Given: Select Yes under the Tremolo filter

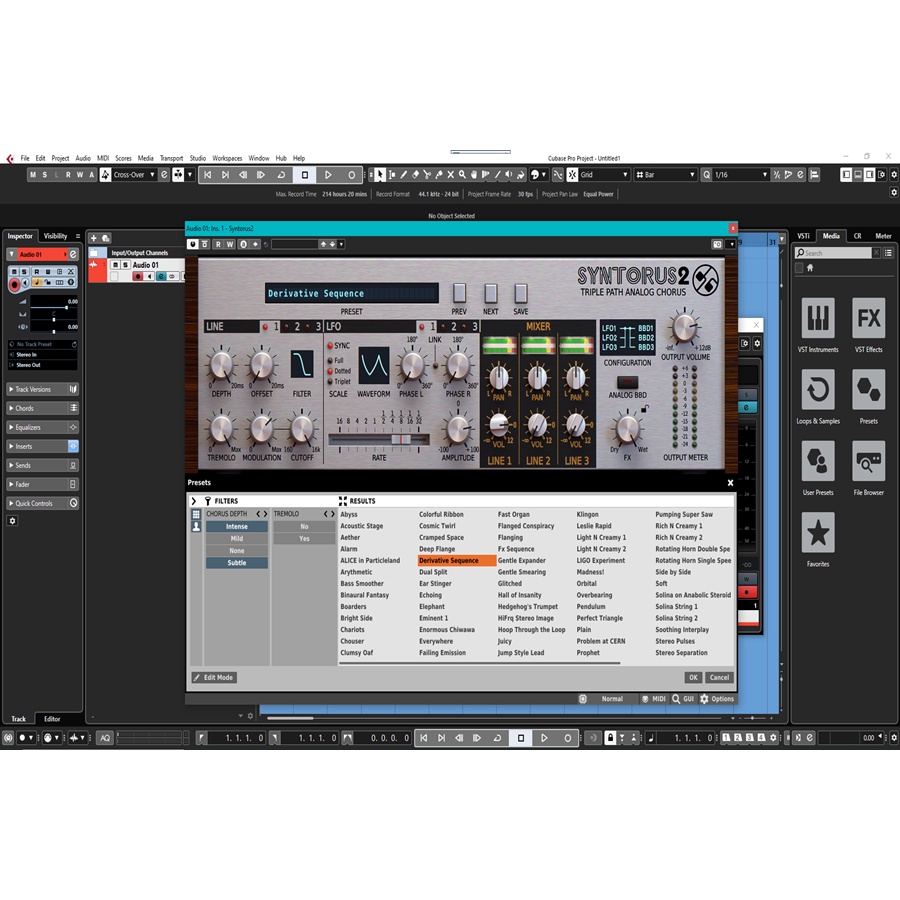Looking at the screenshot, I should coord(305,537).
